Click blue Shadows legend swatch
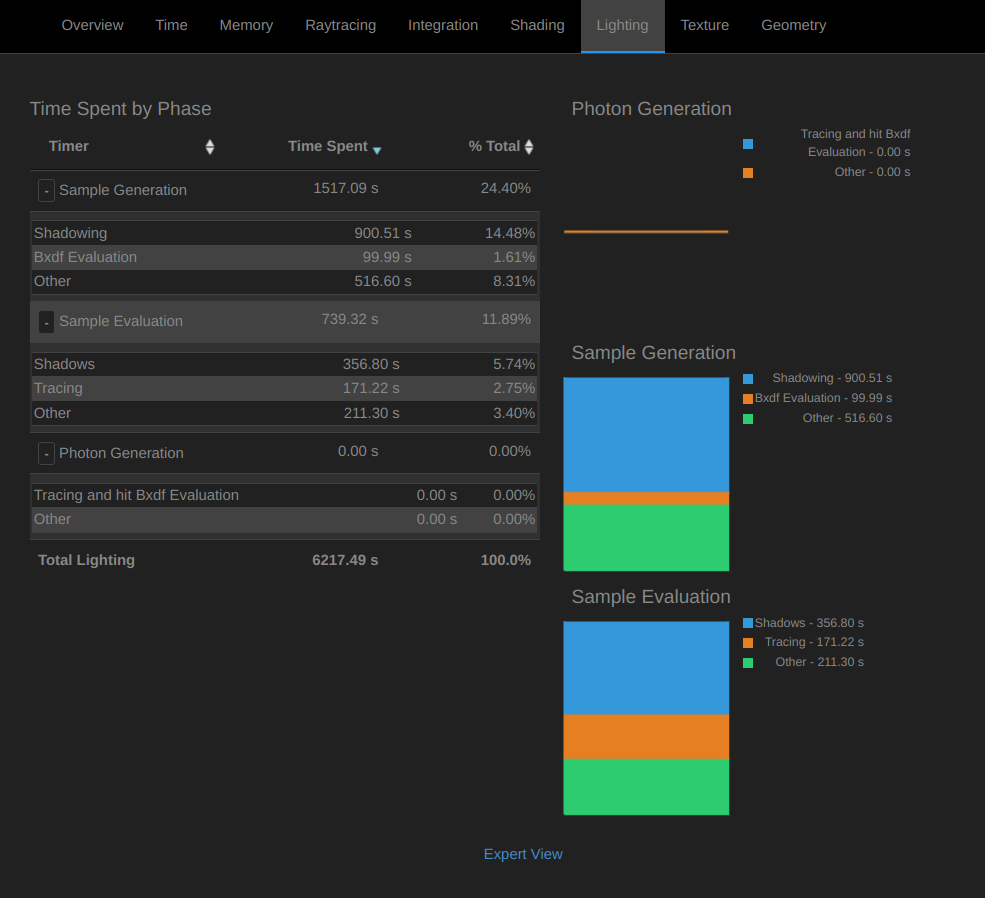This screenshot has height=898, width=985. (x=748, y=623)
